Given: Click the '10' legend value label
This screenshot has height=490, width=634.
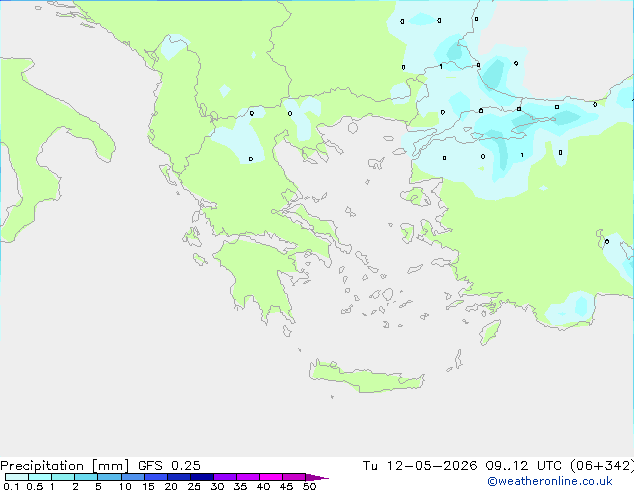Looking at the screenshot, I should click(125, 486).
